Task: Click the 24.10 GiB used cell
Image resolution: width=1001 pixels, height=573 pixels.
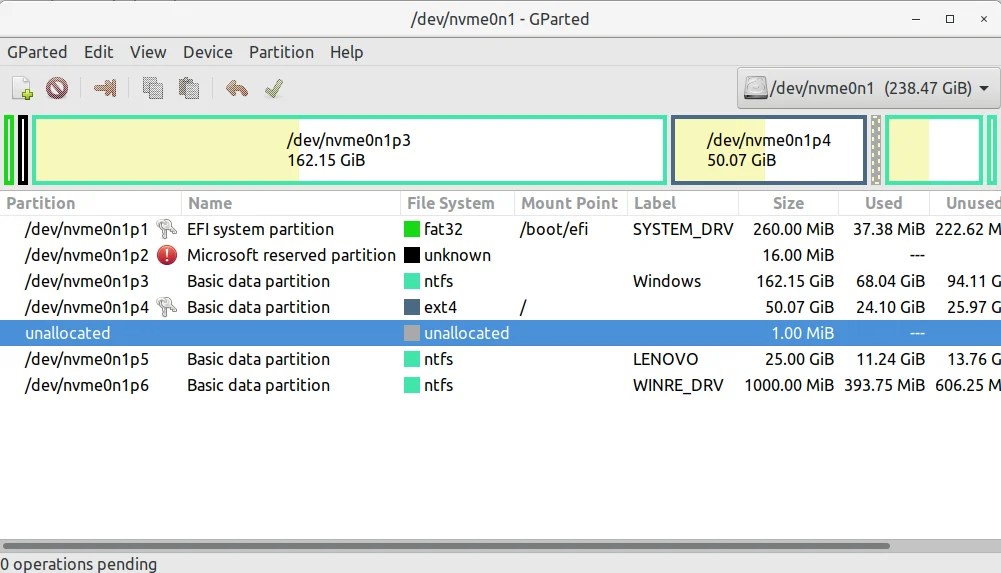Action: coord(890,307)
